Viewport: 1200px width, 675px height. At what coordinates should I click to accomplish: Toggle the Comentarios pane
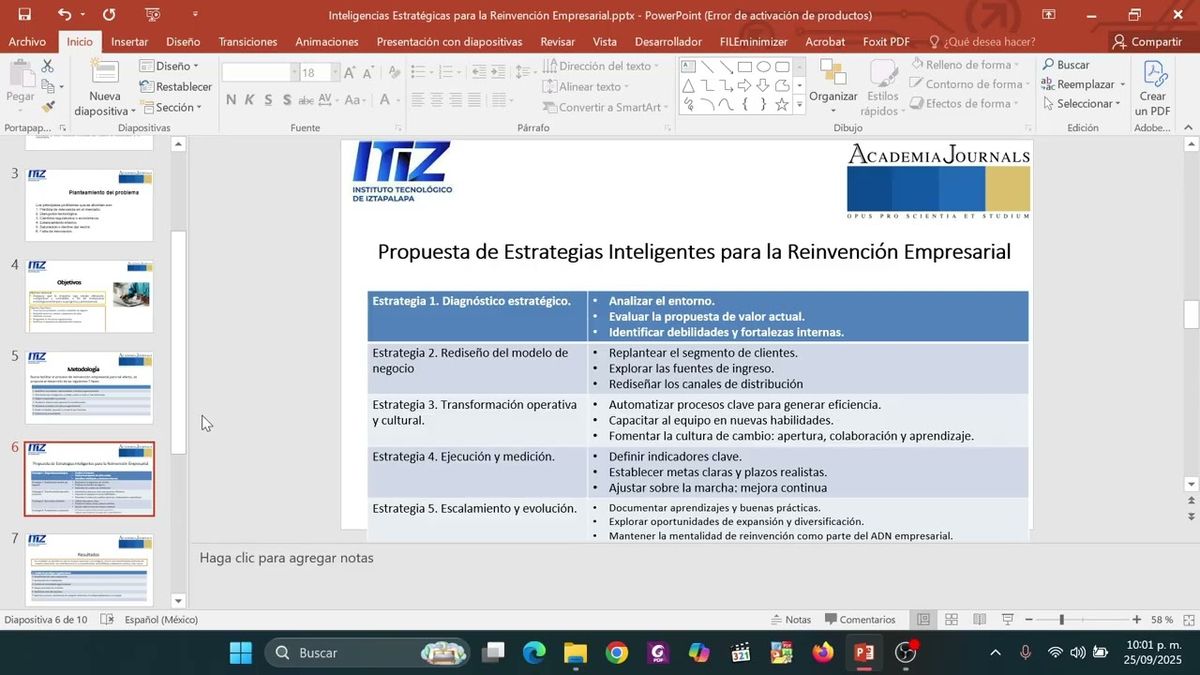[859, 620]
